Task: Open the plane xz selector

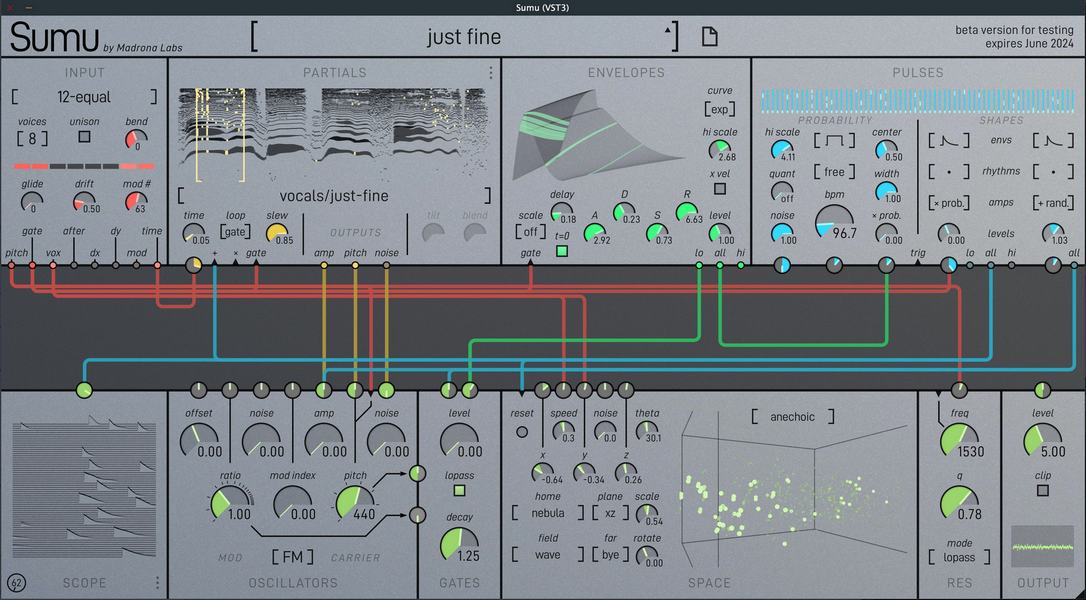Action: (610, 513)
